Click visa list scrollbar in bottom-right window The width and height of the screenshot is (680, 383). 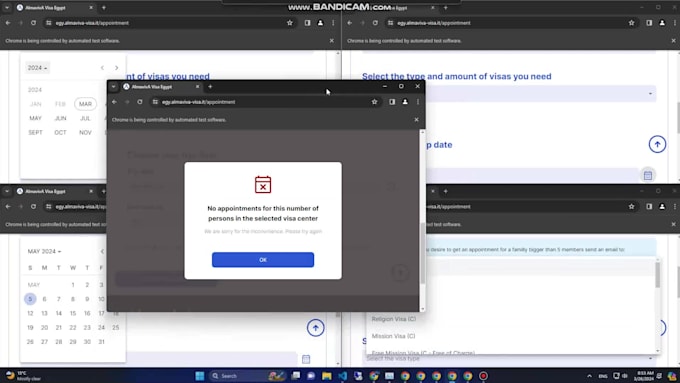point(658,275)
